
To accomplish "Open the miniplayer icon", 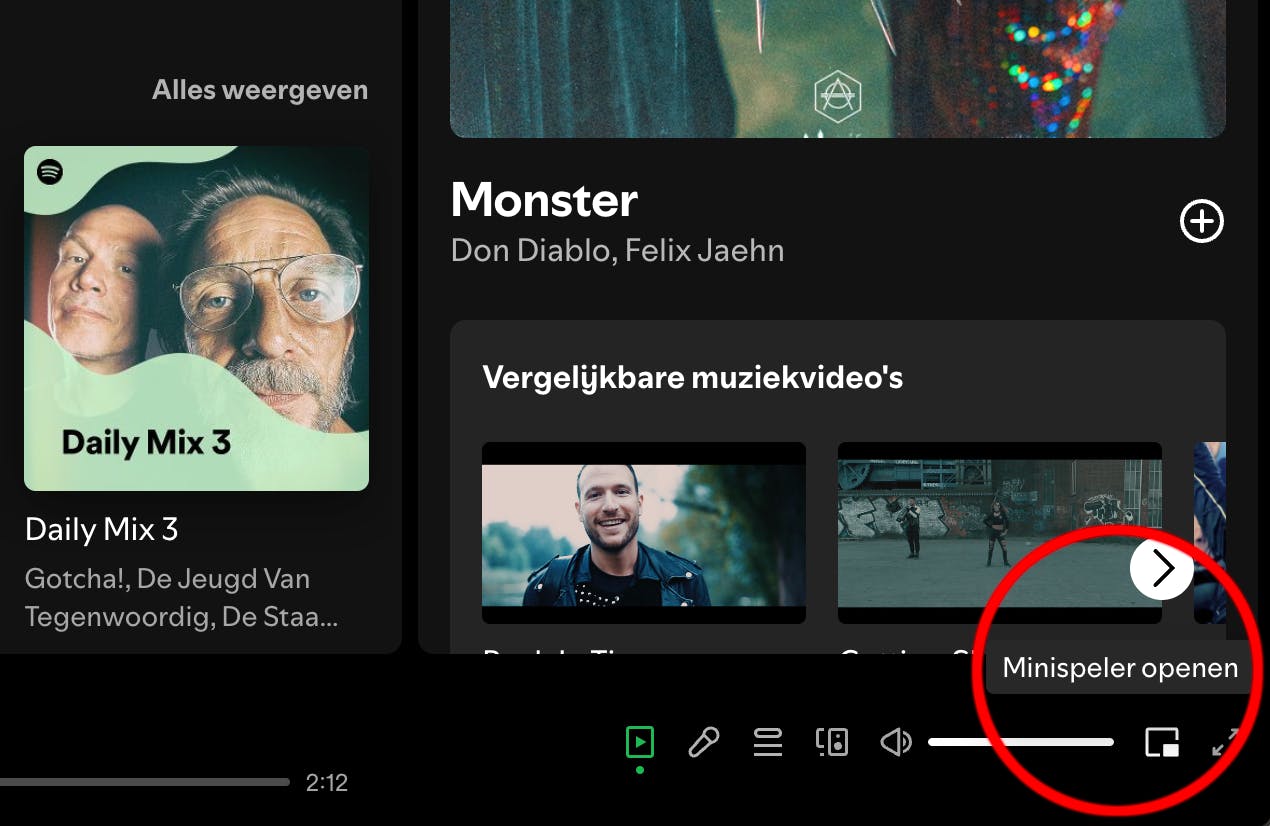I will [x=1162, y=742].
